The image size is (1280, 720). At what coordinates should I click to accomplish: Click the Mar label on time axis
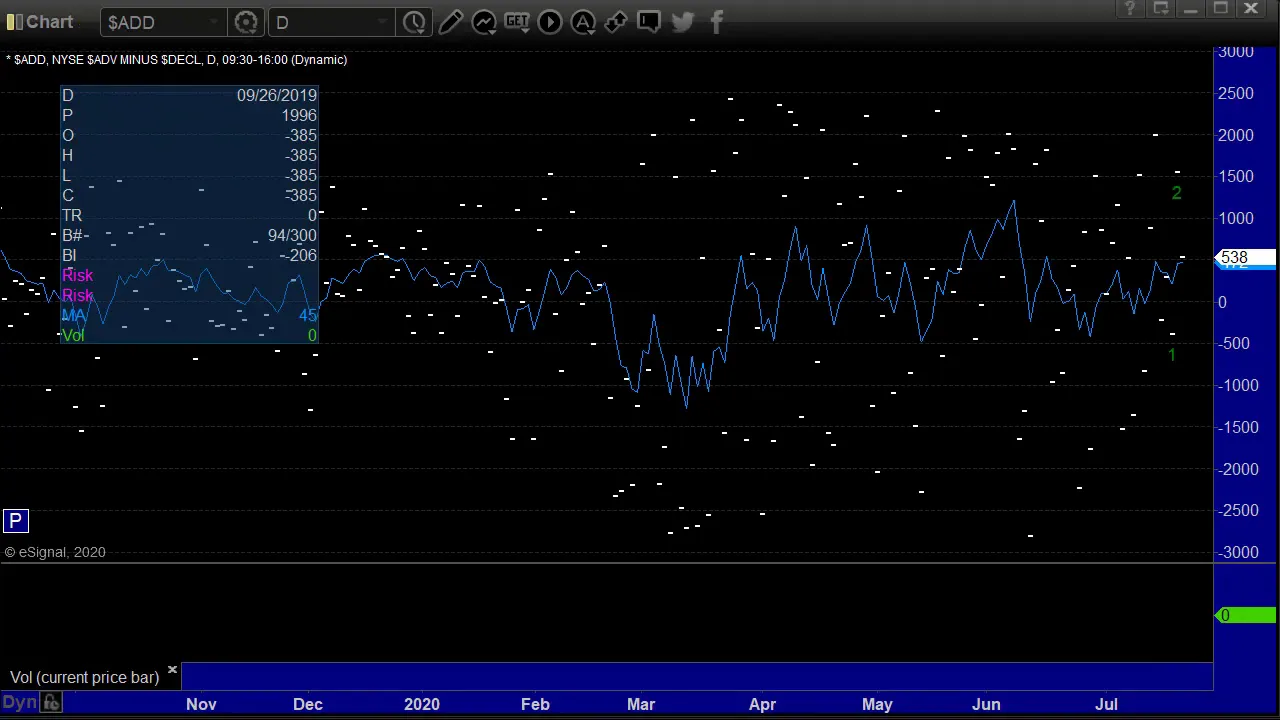pyautogui.click(x=641, y=704)
